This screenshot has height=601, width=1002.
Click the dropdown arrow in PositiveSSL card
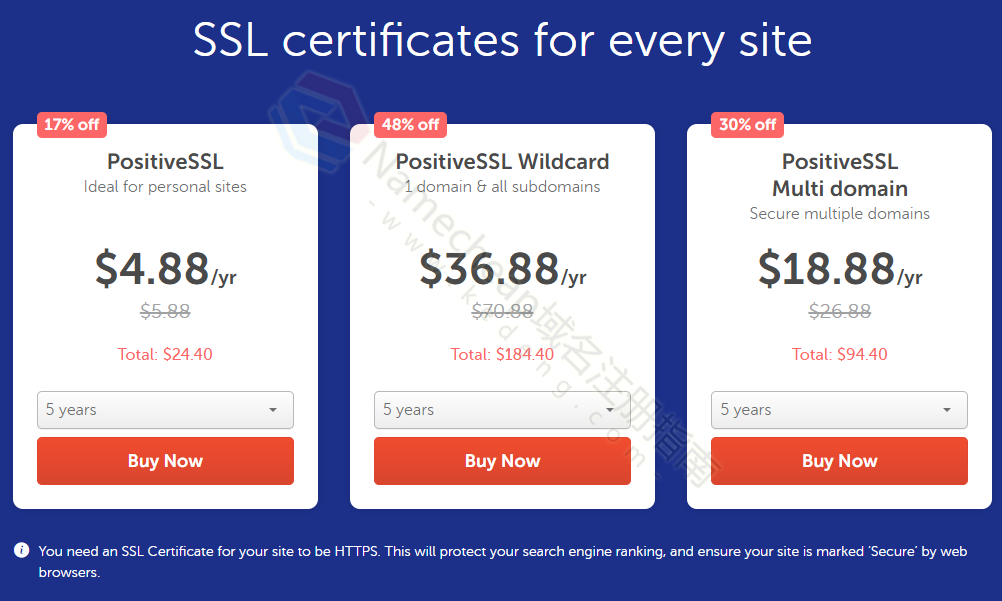pyautogui.click(x=273, y=410)
